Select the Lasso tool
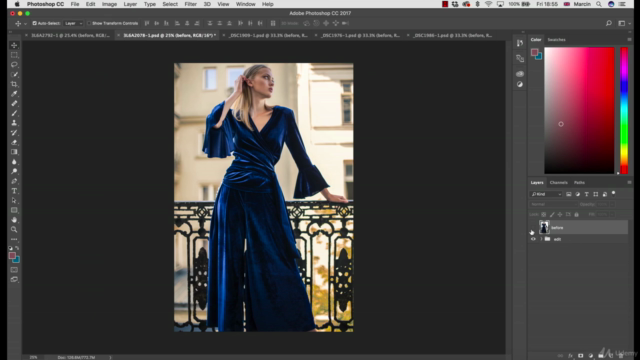Screen dimensions: 640x360 (14, 64)
